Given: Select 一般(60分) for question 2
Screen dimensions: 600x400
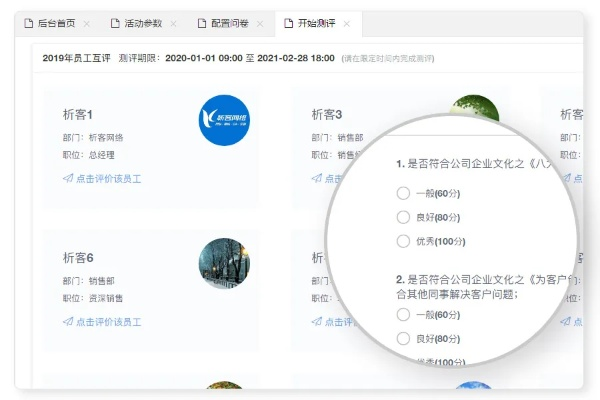Looking at the screenshot, I should click(403, 314).
